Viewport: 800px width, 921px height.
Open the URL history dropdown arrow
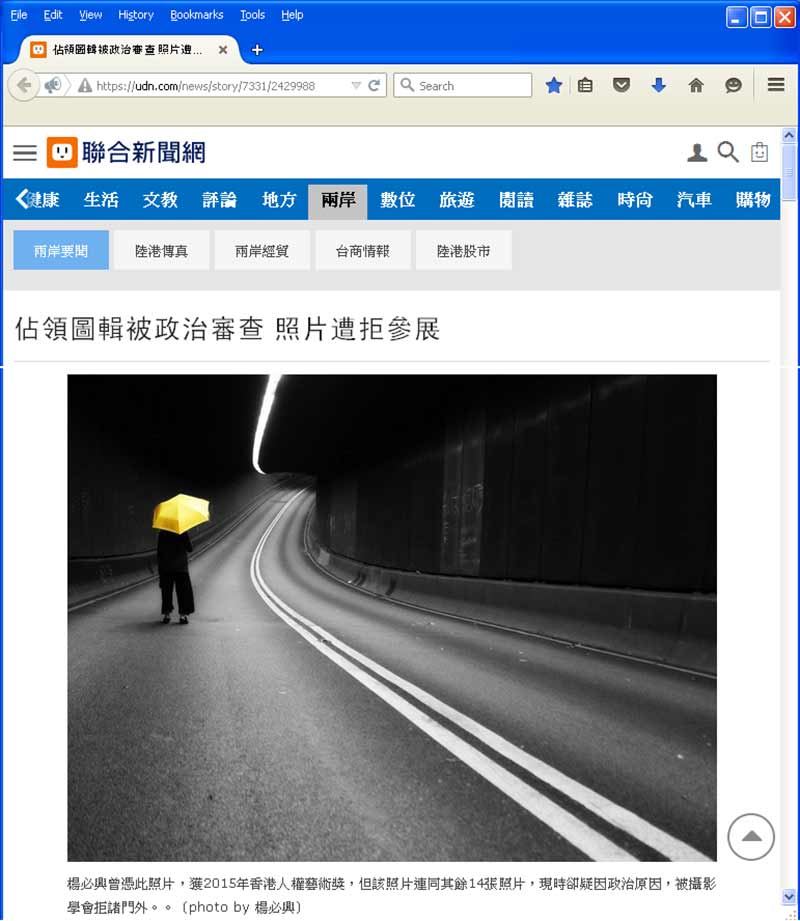(x=356, y=86)
